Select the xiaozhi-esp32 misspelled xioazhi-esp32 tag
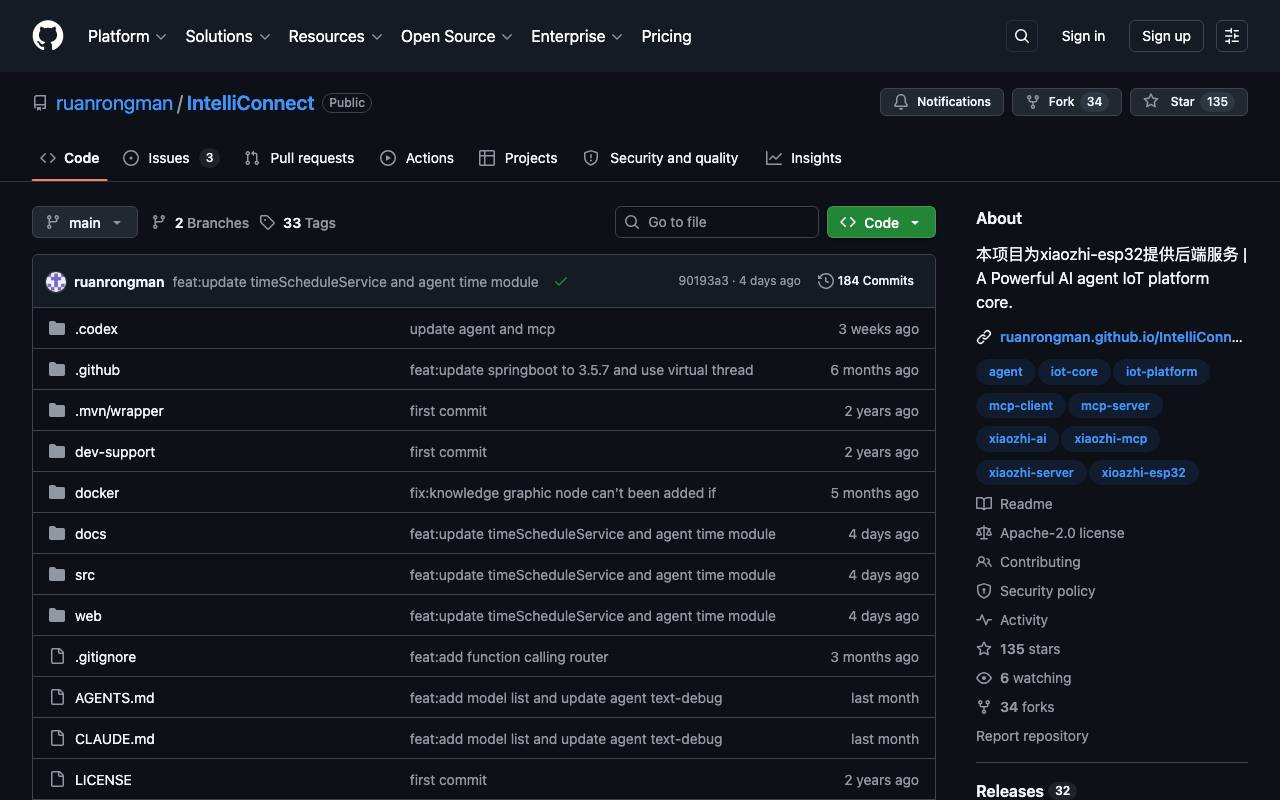 coord(1143,473)
